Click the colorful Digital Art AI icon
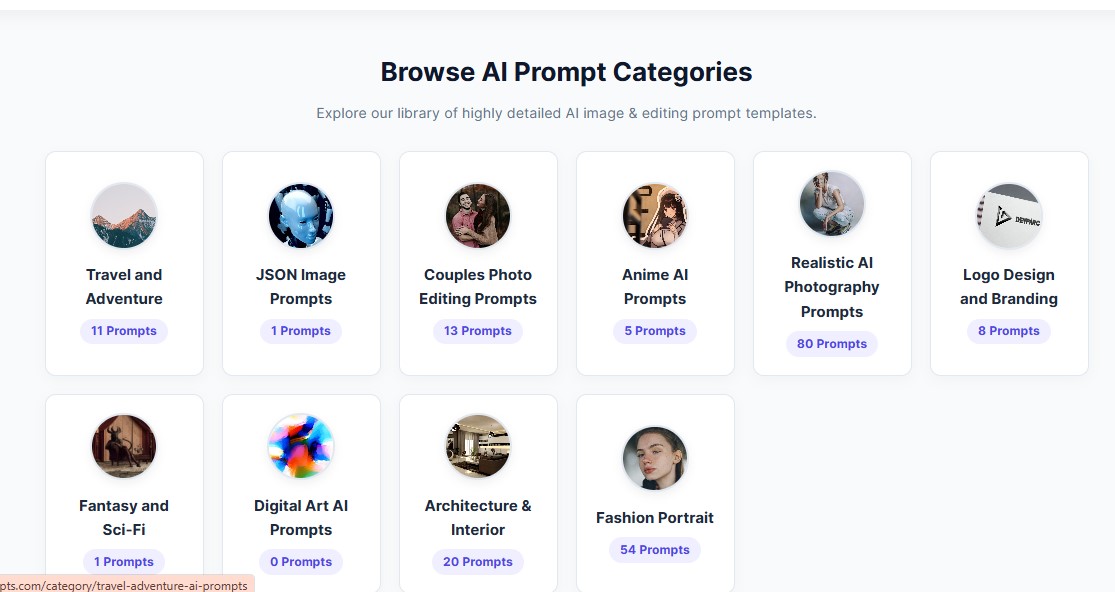The height and width of the screenshot is (592, 1115). pos(301,446)
